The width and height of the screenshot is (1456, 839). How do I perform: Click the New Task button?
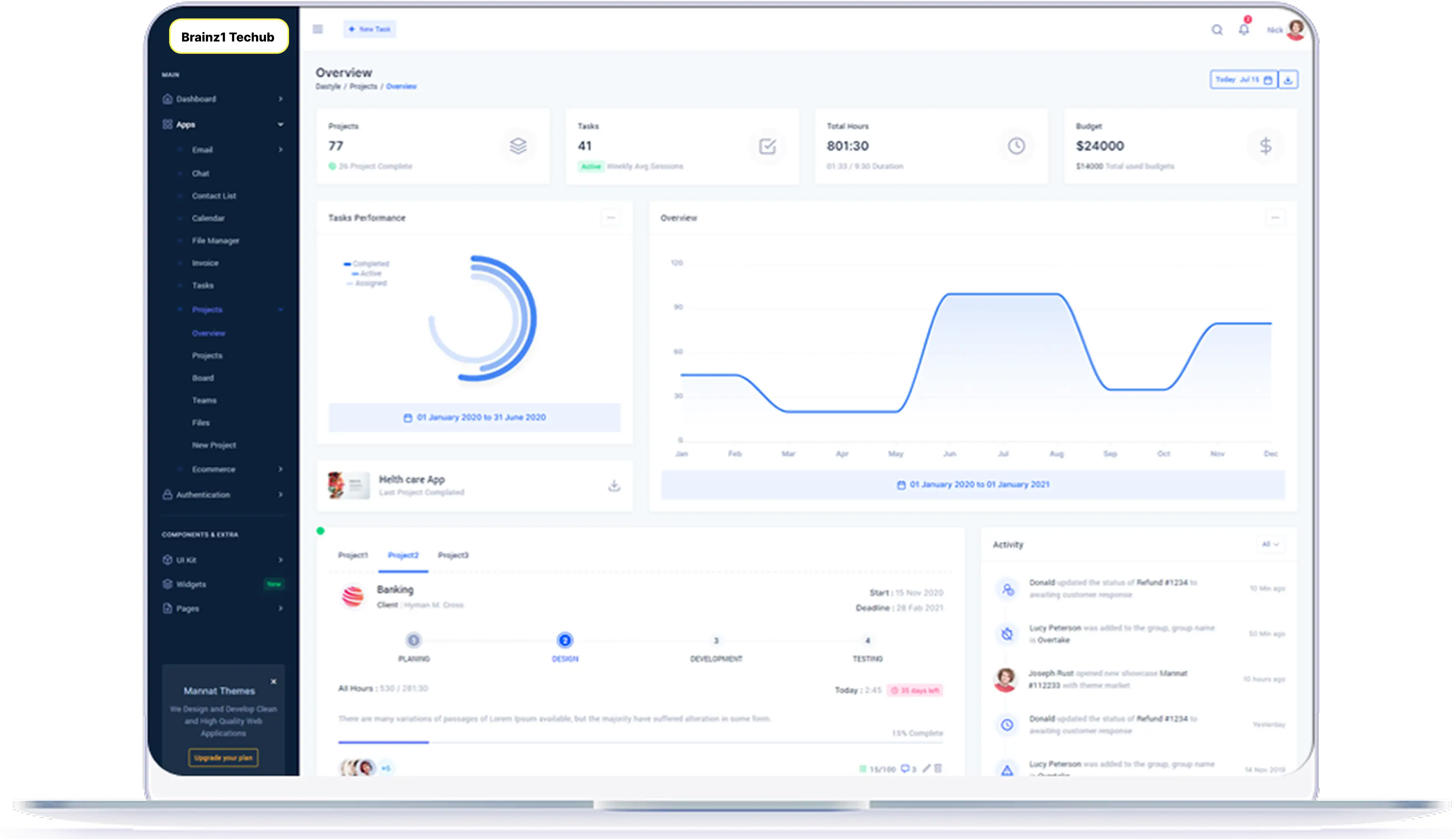pyautogui.click(x=369, y=29)
